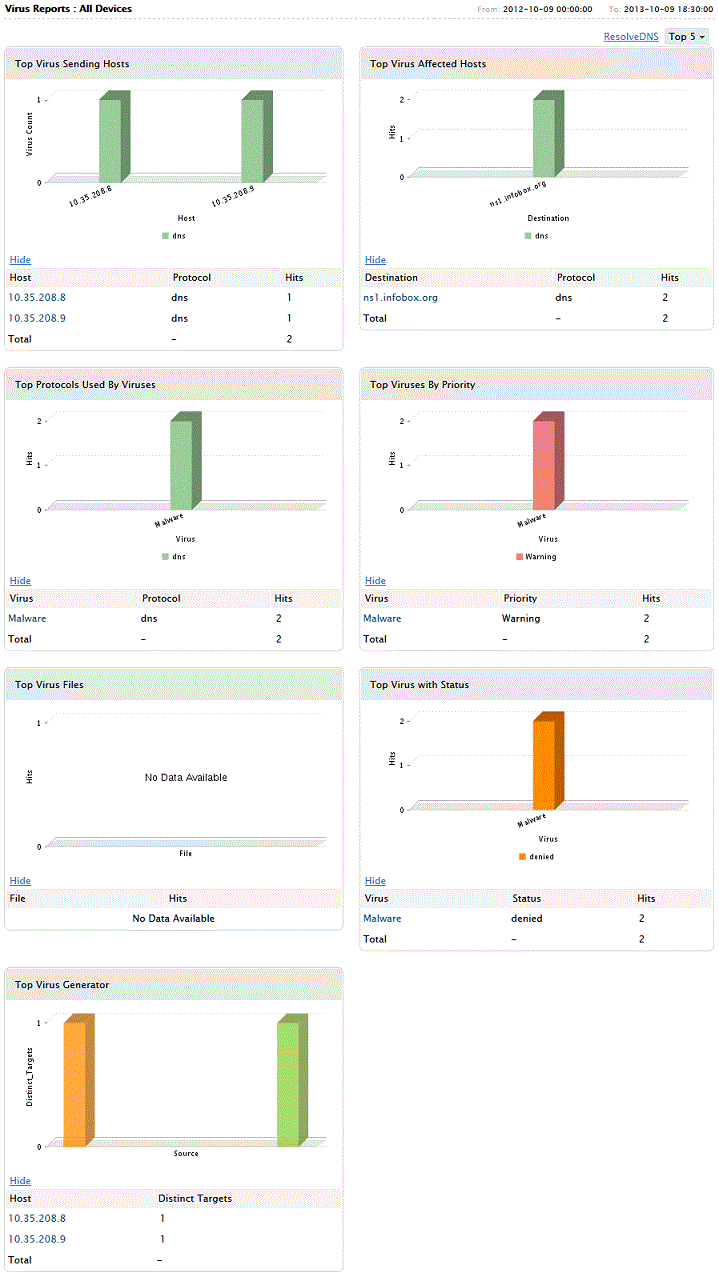Hide the Top Virus with Status chart
The width and height of the screenshot is (719, 1277).
(375, 881)
